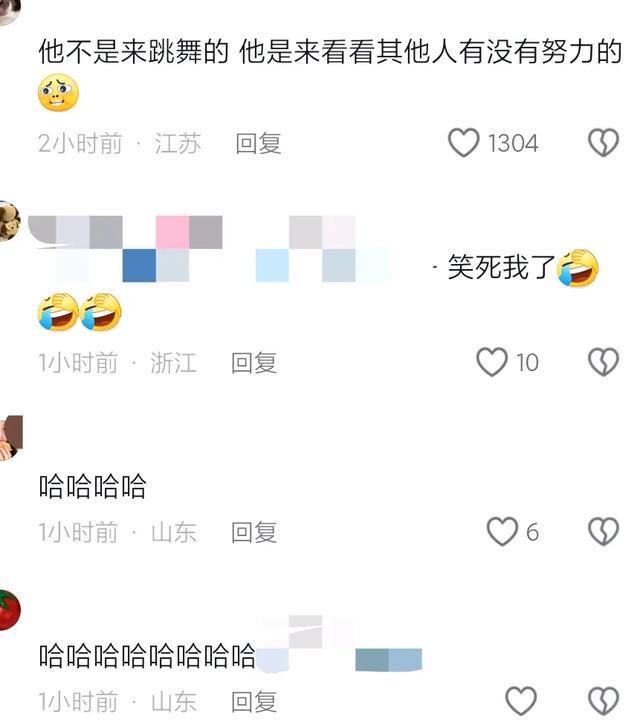
Task: Reply to the 浙江 comment via 回复
Action: [x=254, y=363]
